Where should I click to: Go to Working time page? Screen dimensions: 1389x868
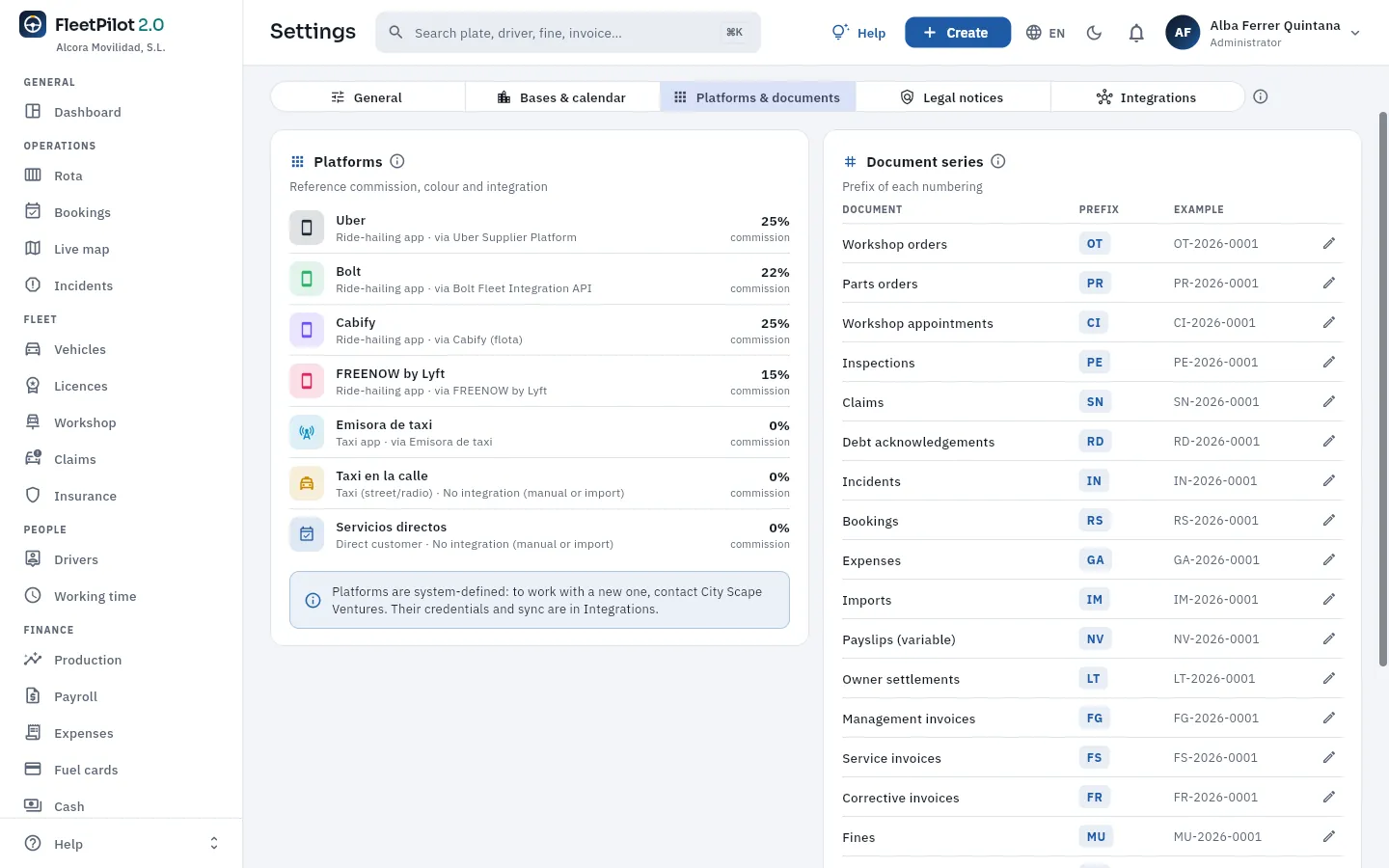pos(122,596)
